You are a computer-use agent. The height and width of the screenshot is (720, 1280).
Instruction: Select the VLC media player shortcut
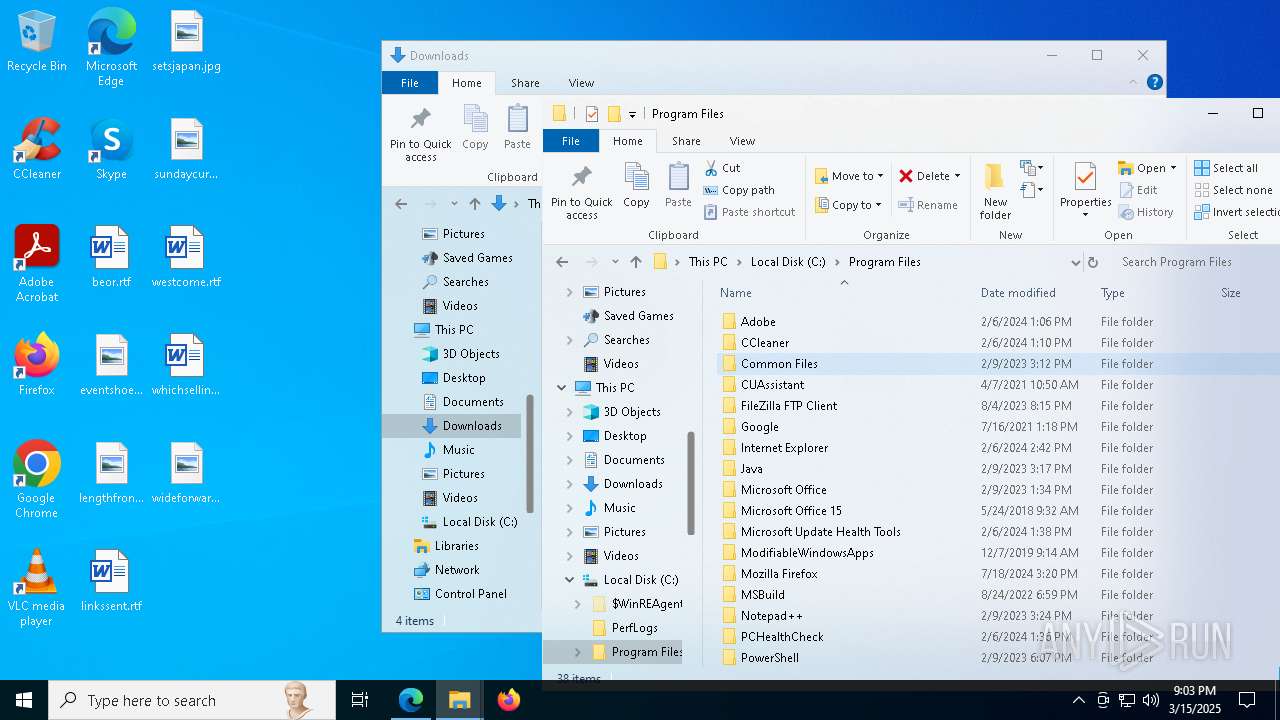coord(37,588)
